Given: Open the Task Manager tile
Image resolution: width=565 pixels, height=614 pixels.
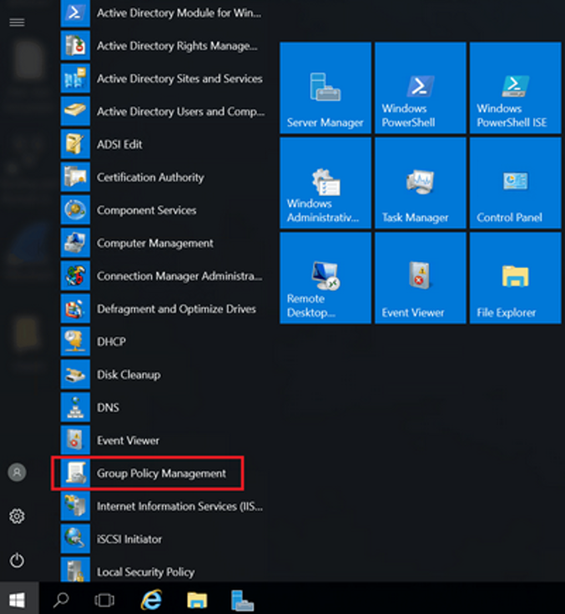Looking at the screenshot, I should [420, 183].
